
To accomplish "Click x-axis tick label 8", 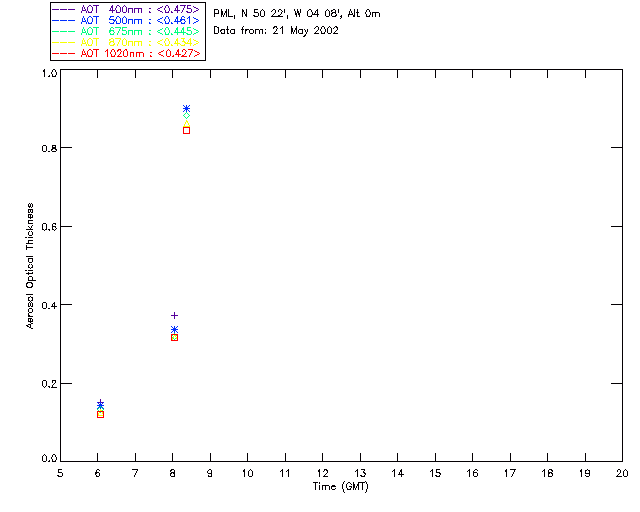I will (173, 473).
